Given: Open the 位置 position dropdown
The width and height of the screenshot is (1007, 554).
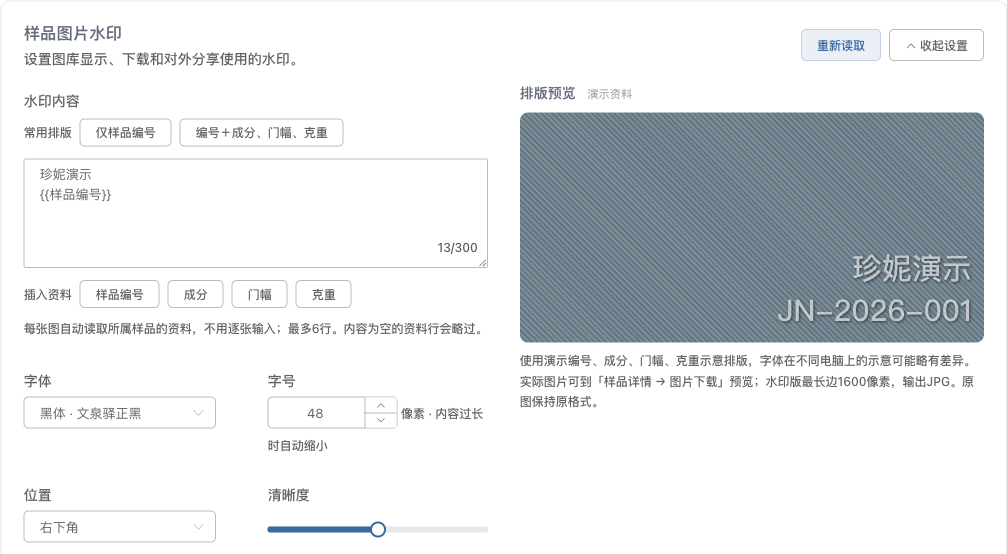Looking at the screenshot, I should 119,527.
